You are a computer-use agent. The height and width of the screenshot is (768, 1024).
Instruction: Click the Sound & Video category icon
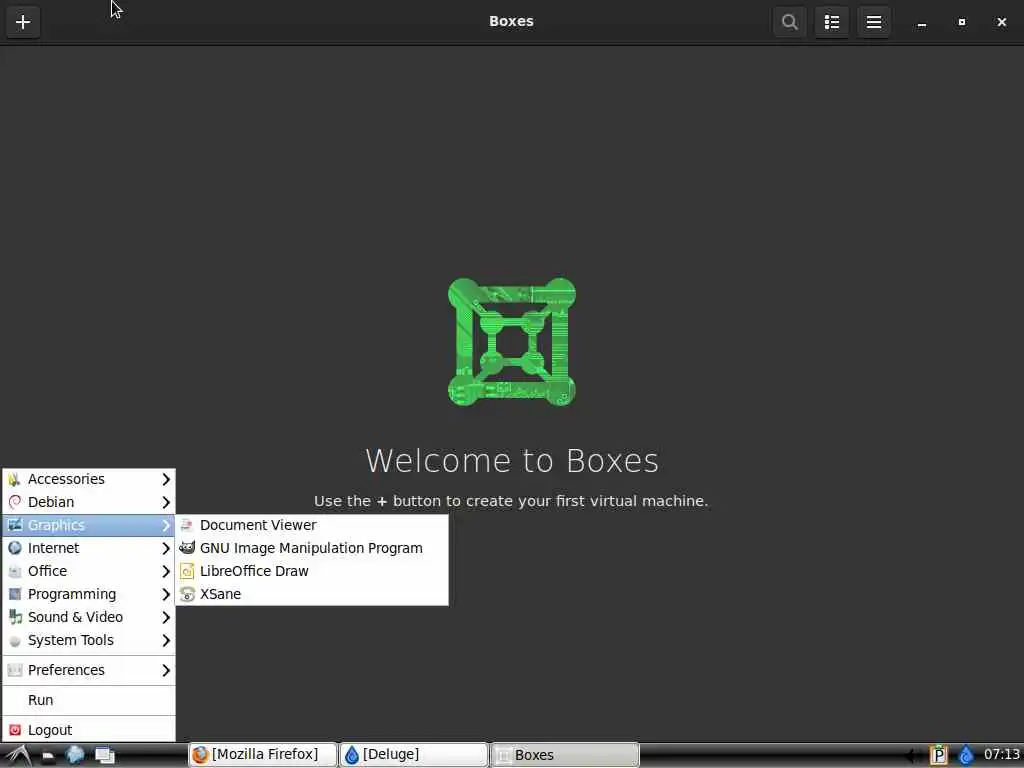tap(14, 617)
